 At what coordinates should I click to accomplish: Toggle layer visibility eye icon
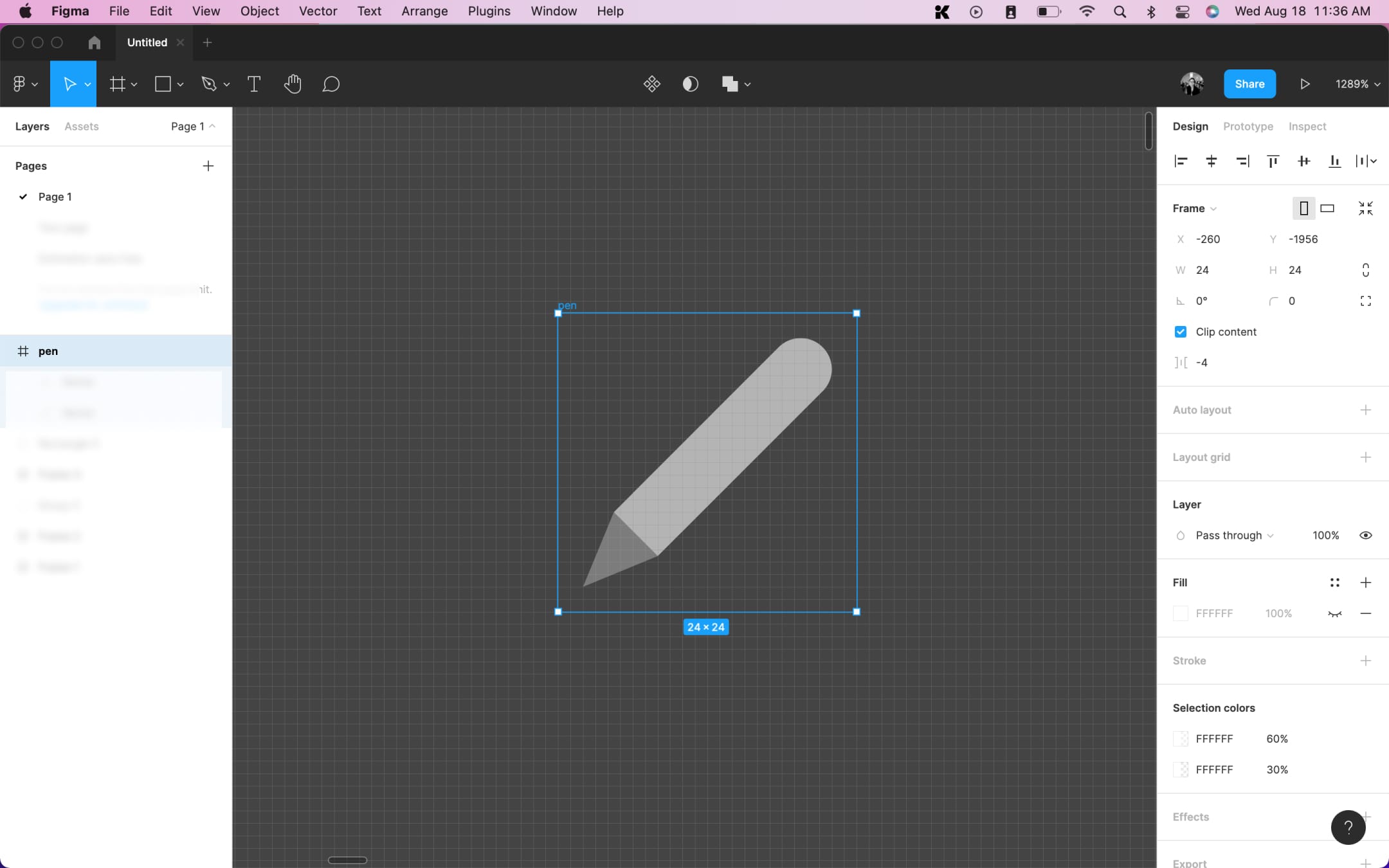(1366, 536)
